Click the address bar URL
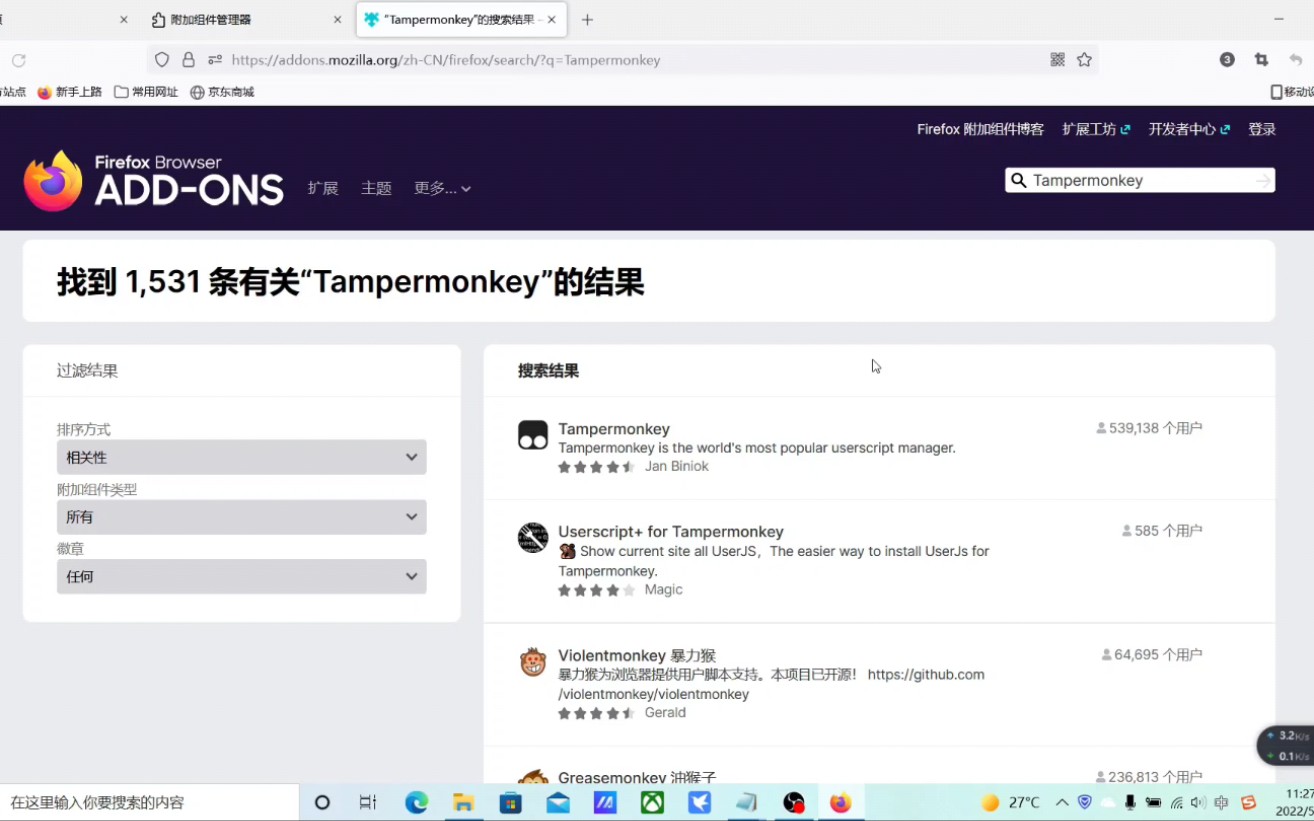1314x821 pixels. pos(446,60)
